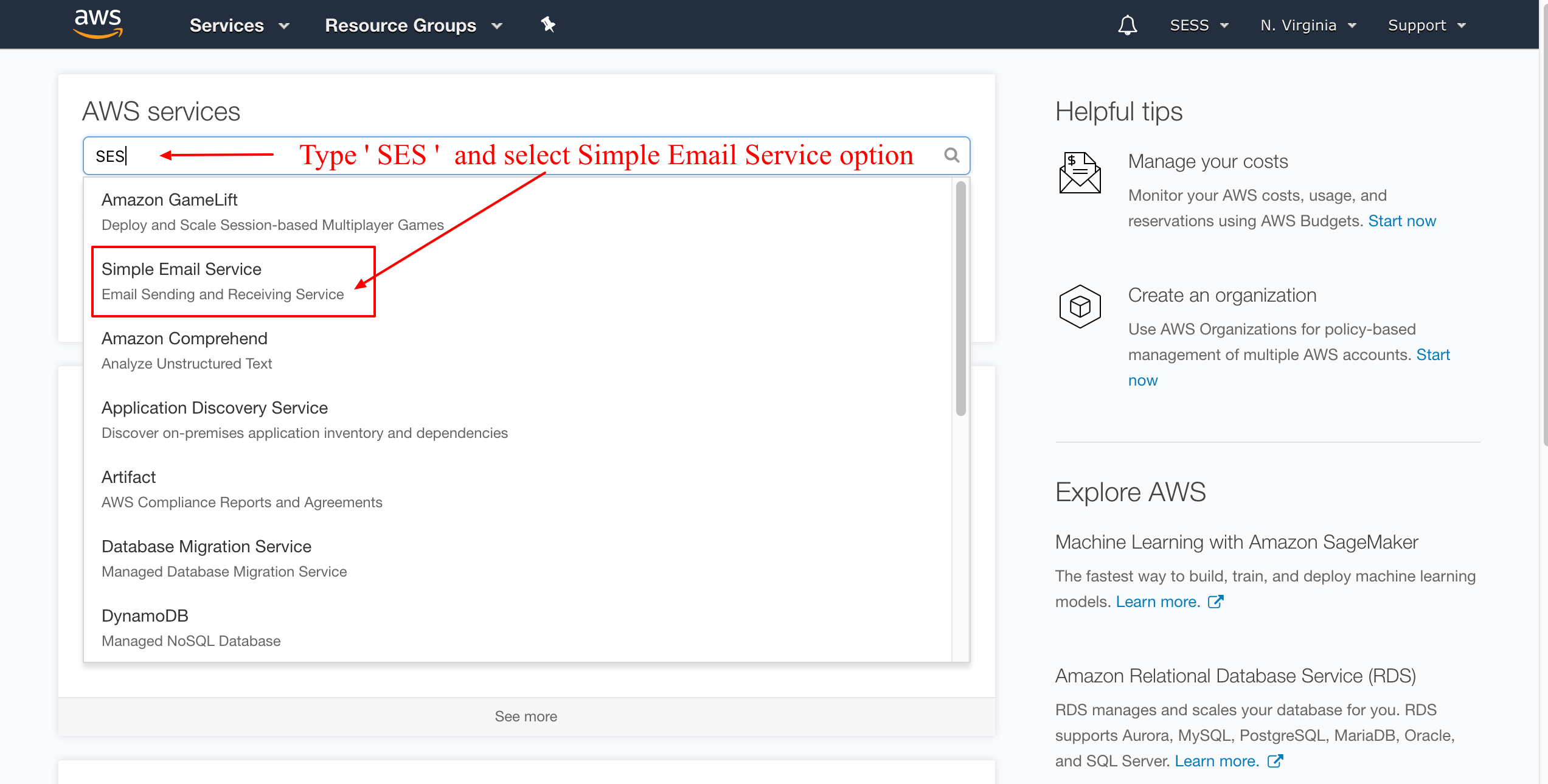This screenshot has height=784, width=1548.
Task: Expand the Support menu
Action: click(x=1427, y=26)
